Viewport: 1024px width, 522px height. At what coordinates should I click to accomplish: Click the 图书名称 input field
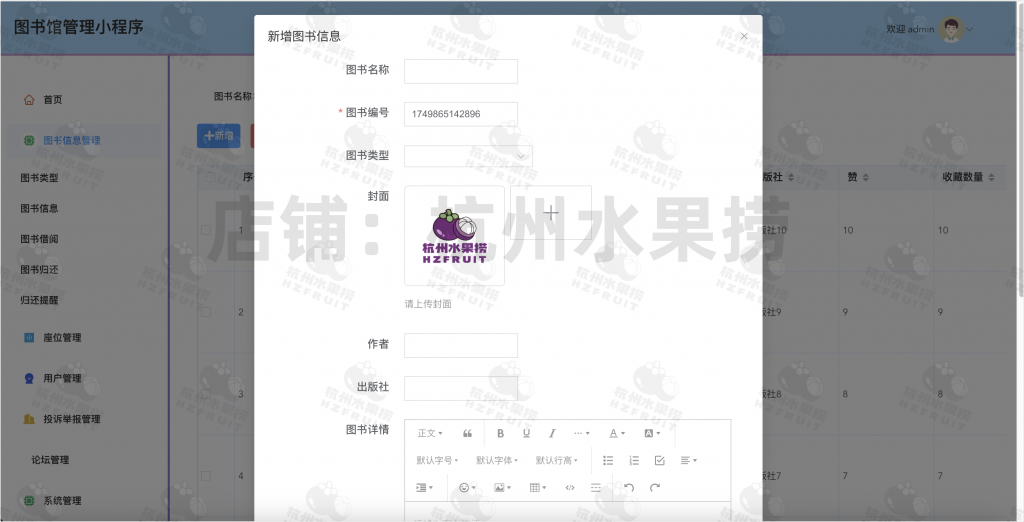(x=460, y=71)
